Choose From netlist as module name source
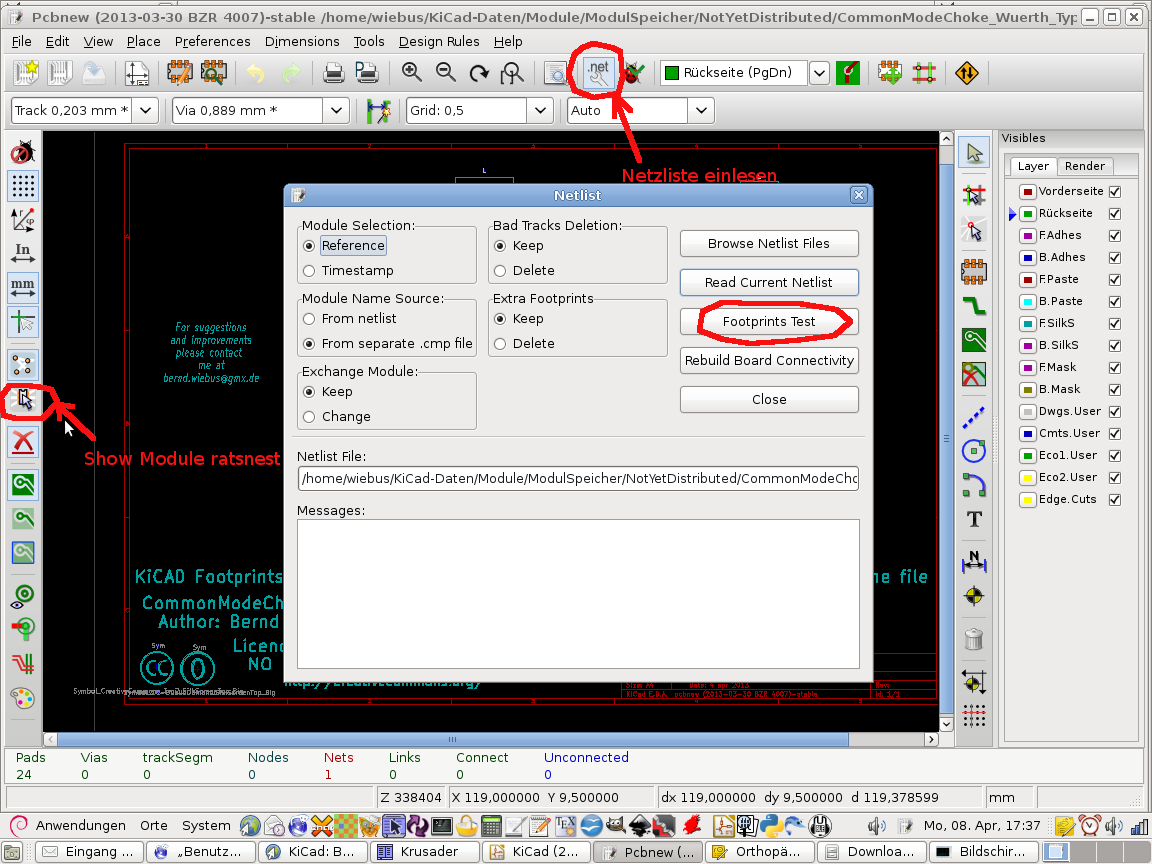The width and height of the screenshot is (1152, 864). point(349,318)
